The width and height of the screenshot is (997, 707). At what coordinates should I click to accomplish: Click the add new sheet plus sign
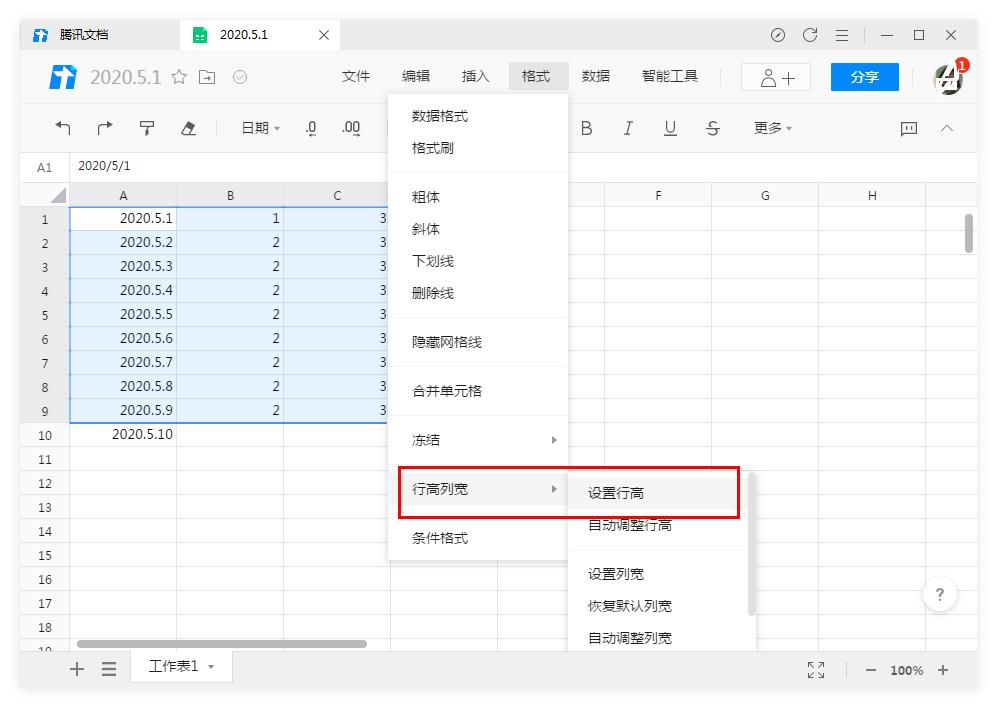[76, 668]
